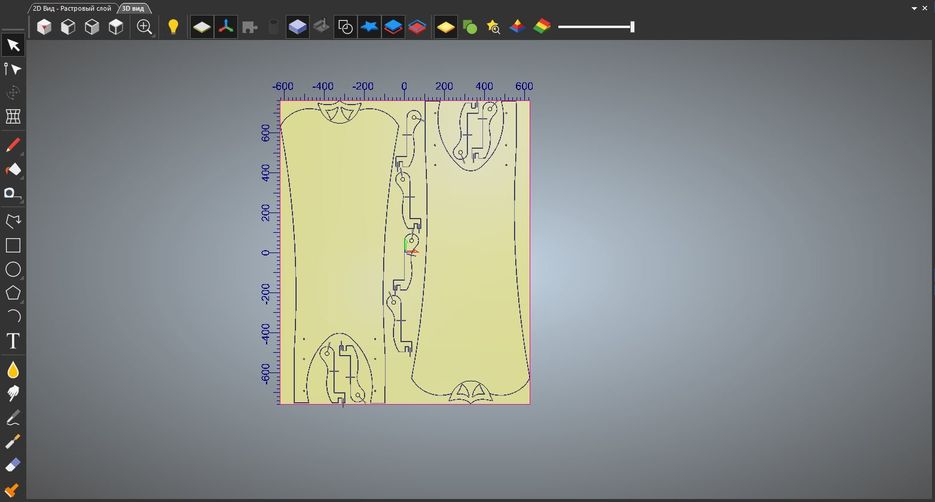Activate the node editing tool
The width and height of the screenshot is (935, 502).
13,69
